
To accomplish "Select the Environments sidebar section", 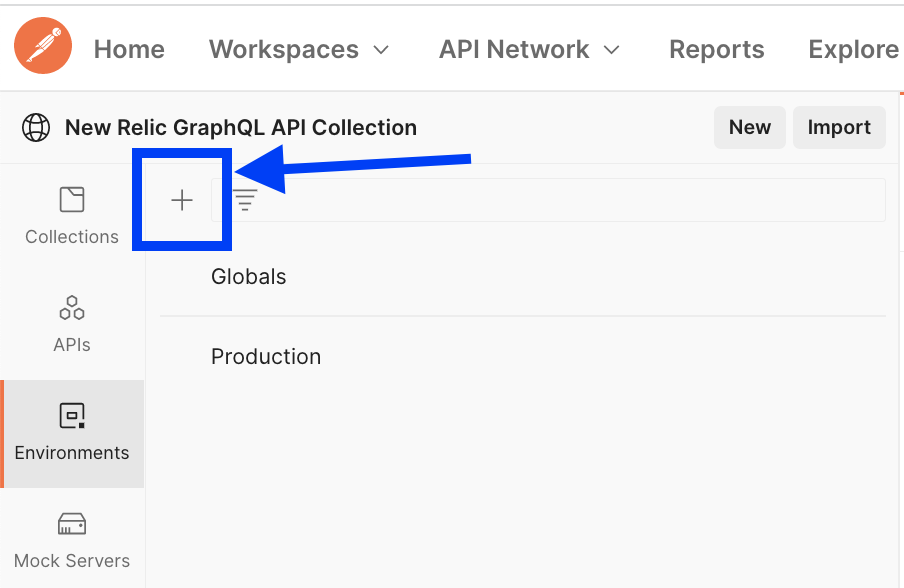I will click(72, 432).
